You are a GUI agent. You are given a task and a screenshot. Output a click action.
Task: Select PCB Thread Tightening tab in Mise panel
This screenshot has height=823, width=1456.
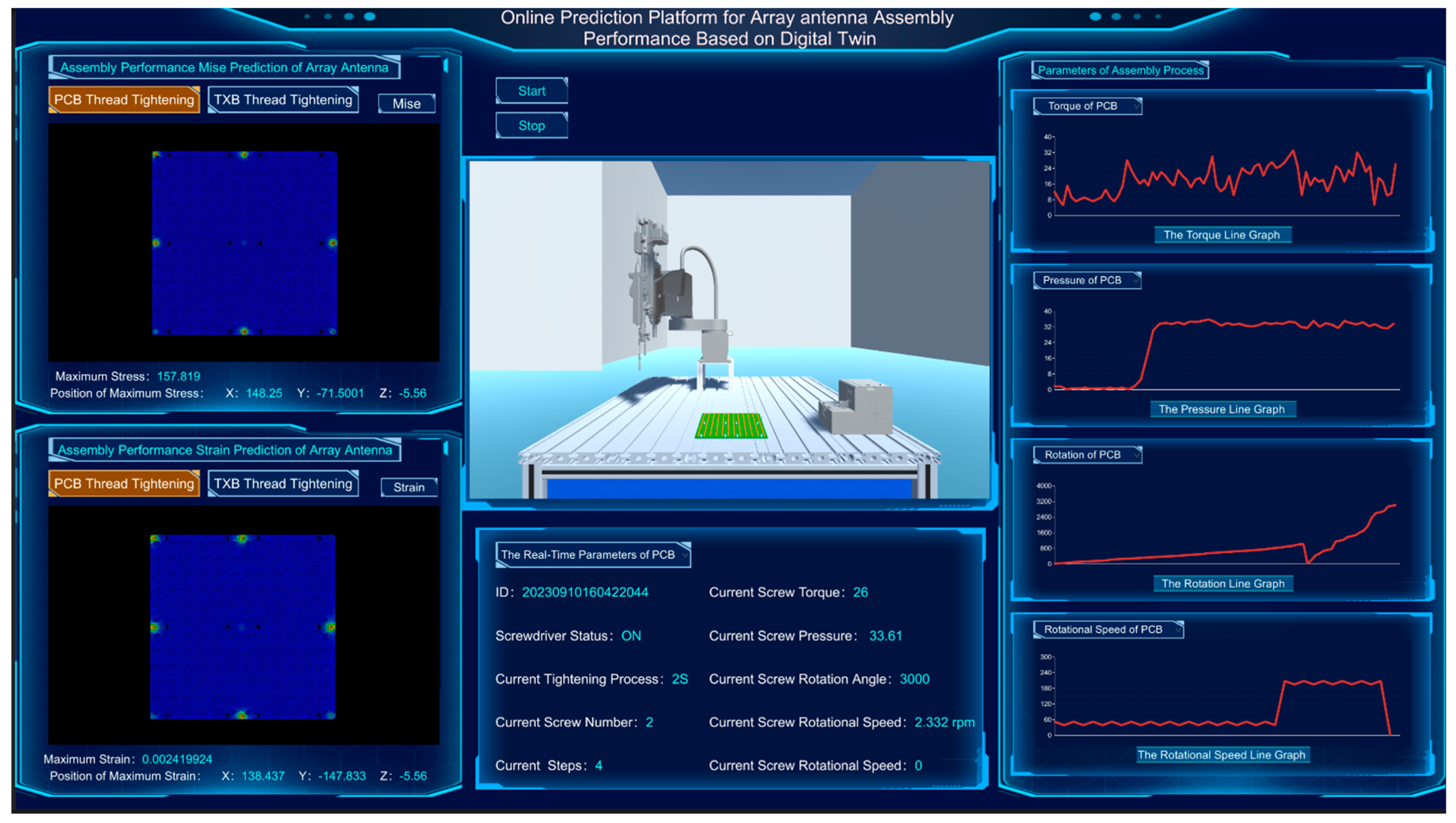(x=124, y=100)
